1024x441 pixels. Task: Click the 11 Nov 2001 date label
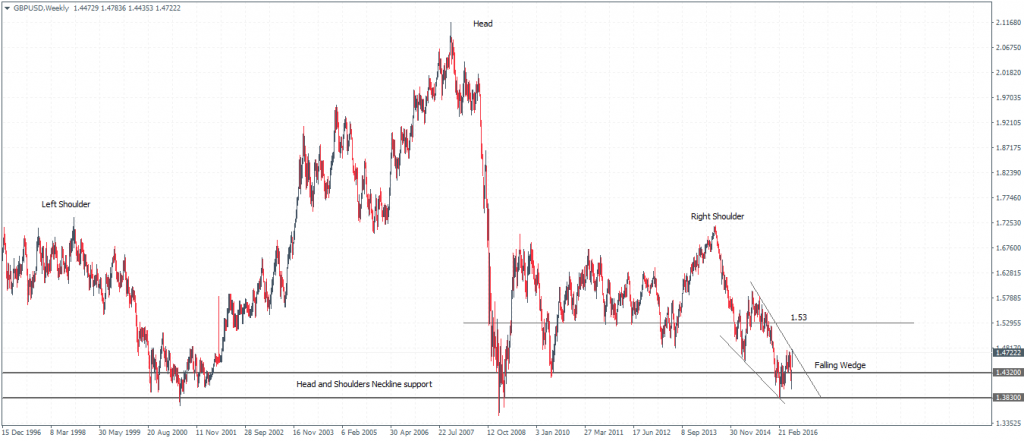[214, 433]
